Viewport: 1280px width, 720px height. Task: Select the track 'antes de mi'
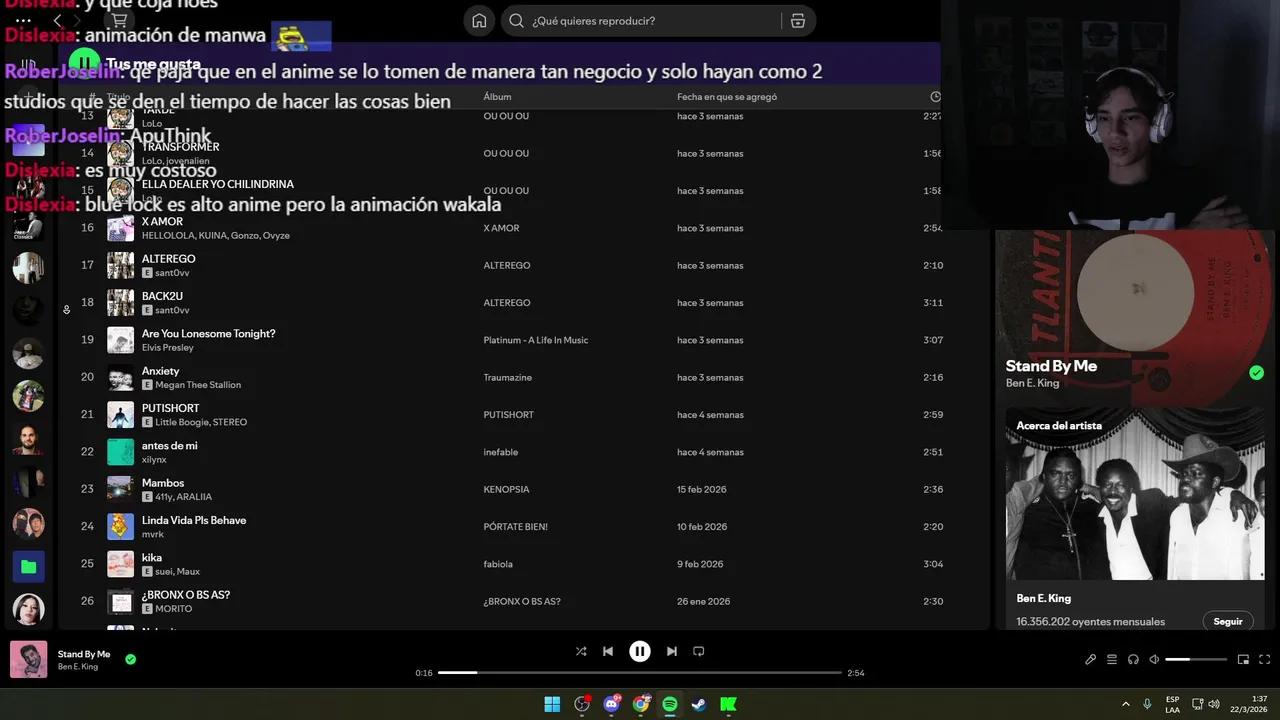[169, 446]
